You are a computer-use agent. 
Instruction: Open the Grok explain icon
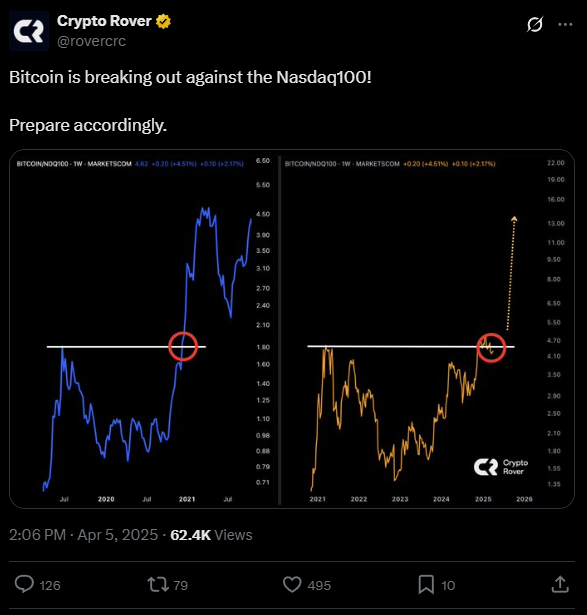[535, 24]
